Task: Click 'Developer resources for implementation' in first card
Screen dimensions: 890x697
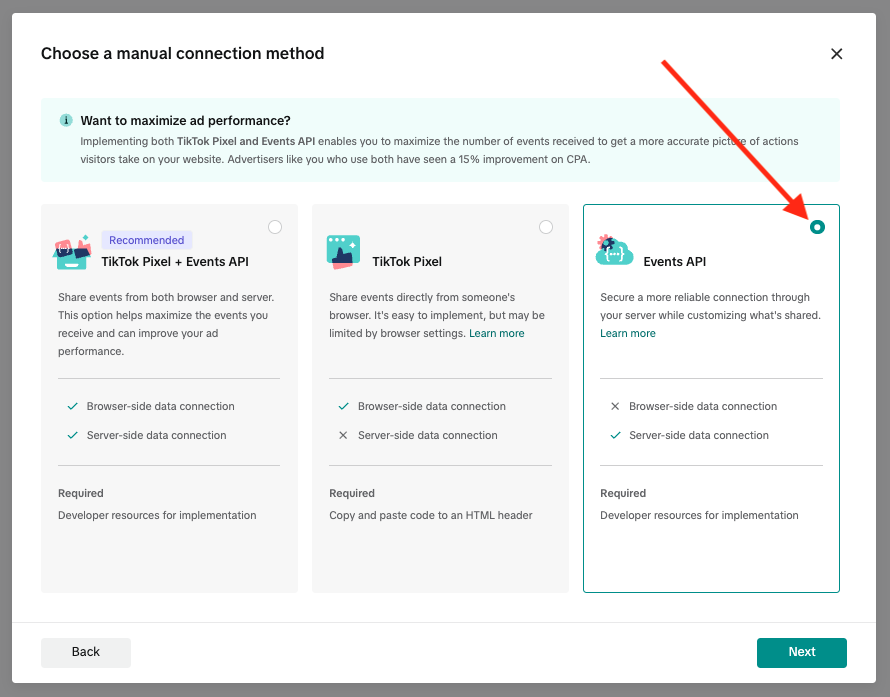Action: coord(157,515)
